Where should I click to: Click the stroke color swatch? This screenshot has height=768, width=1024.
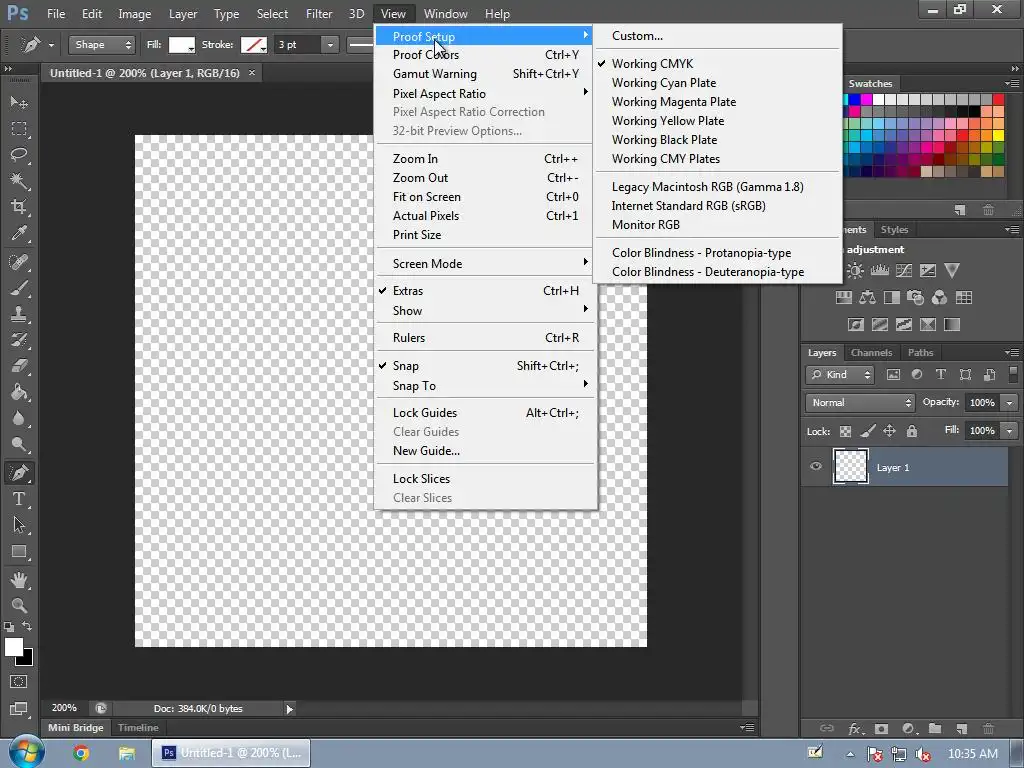pos(253,44)
